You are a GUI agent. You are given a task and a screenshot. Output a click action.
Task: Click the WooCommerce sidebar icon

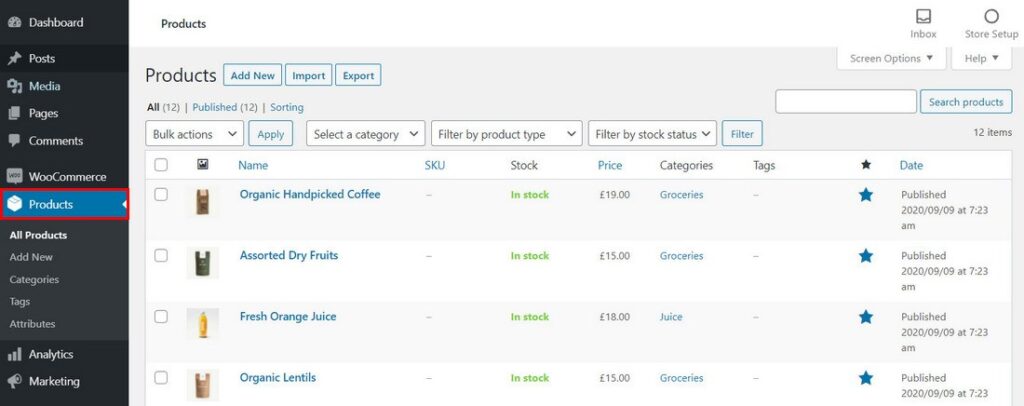[x=15, y=177]
